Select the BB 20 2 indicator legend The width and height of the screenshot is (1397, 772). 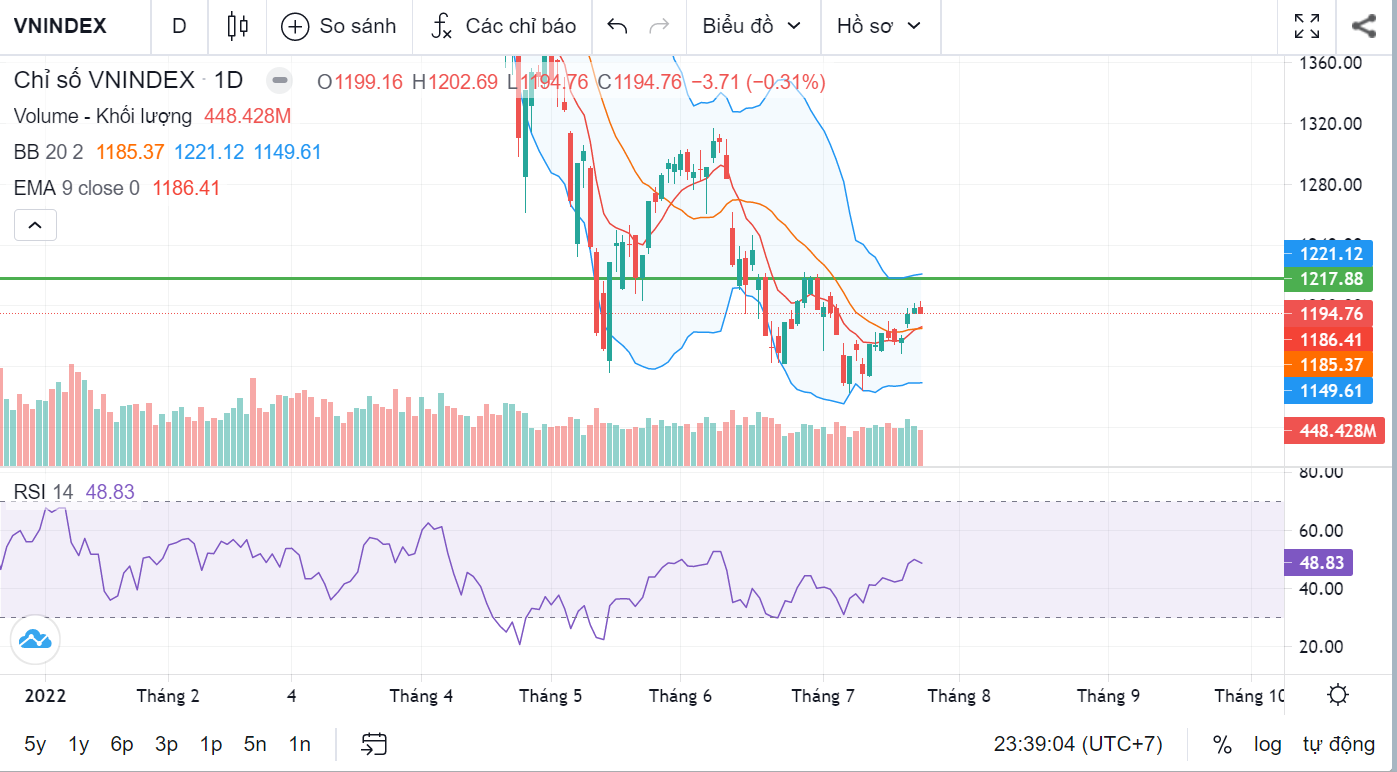pyautogui.click(x=49, y=152)
